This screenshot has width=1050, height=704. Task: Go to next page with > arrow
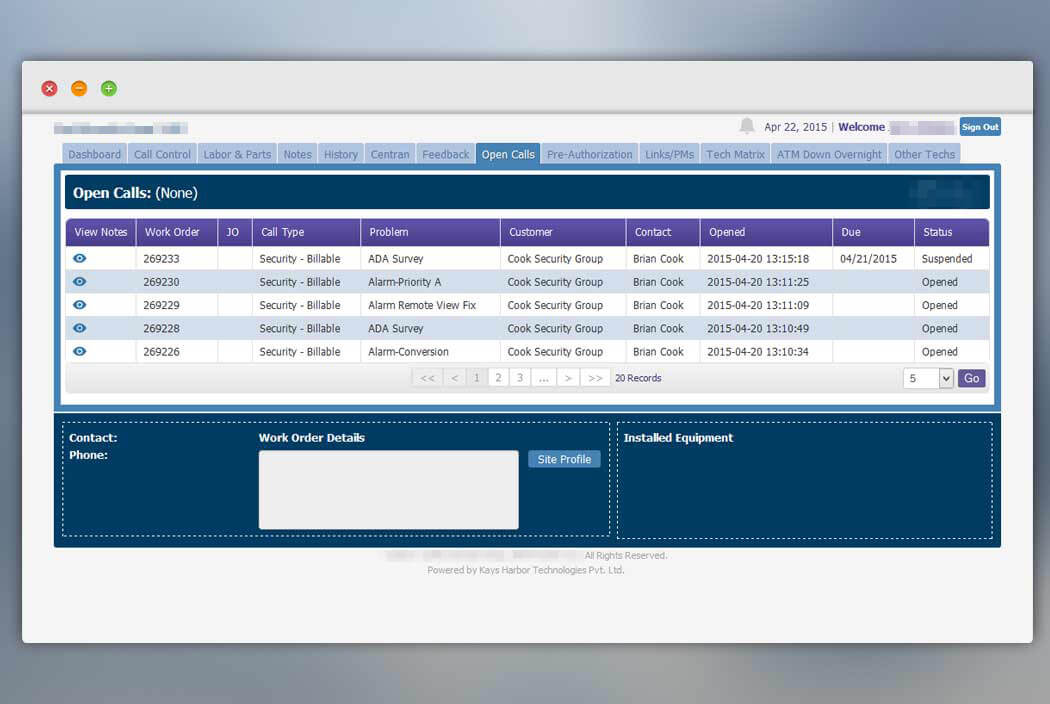click(568, 378)
